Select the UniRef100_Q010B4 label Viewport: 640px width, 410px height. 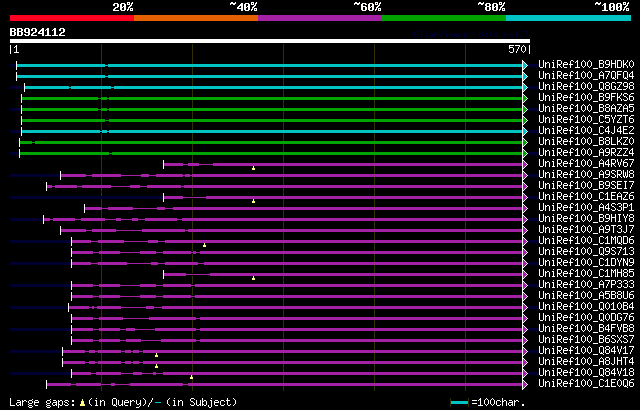[x=586, y=307]
